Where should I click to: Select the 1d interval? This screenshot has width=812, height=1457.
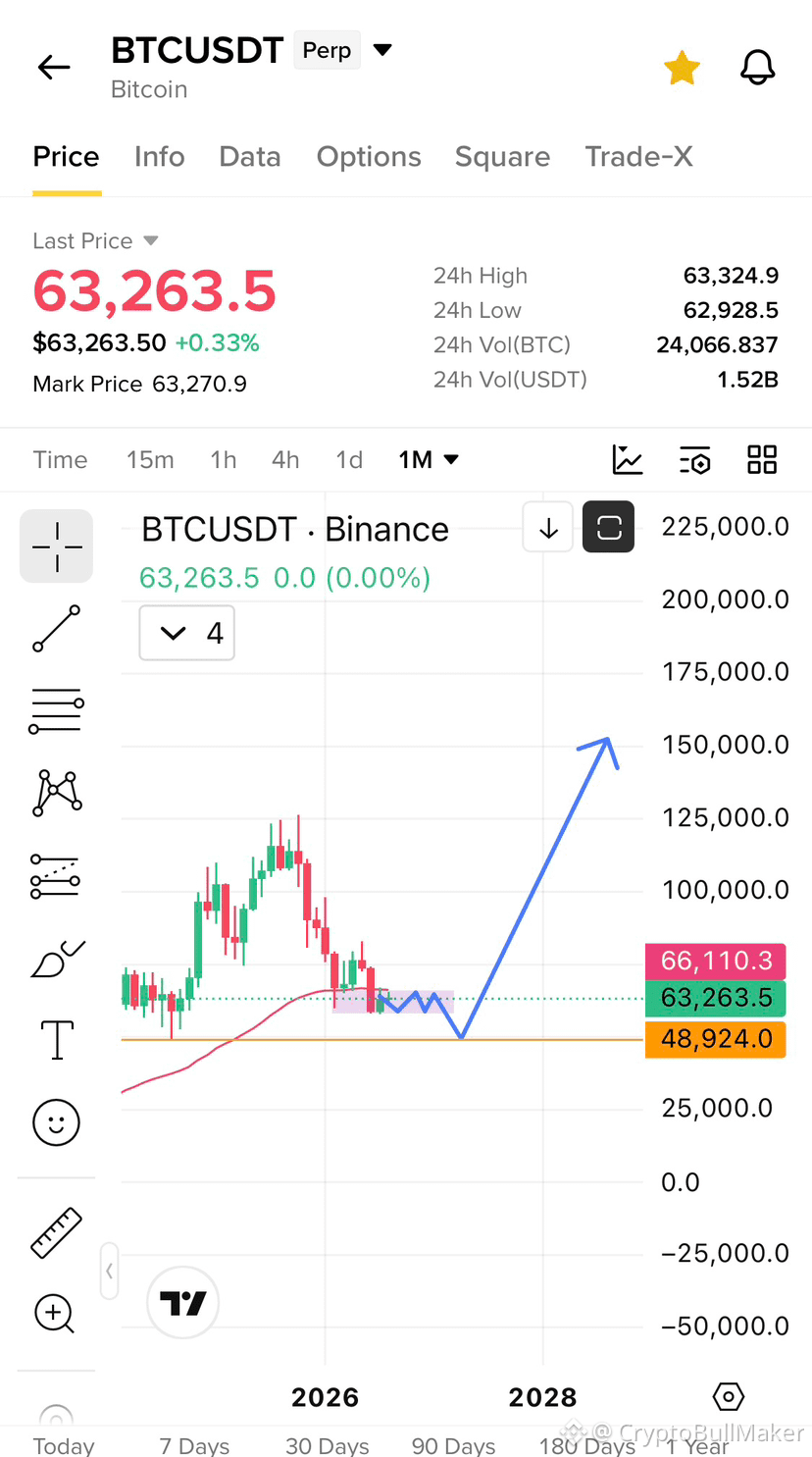tap(349, 460)
